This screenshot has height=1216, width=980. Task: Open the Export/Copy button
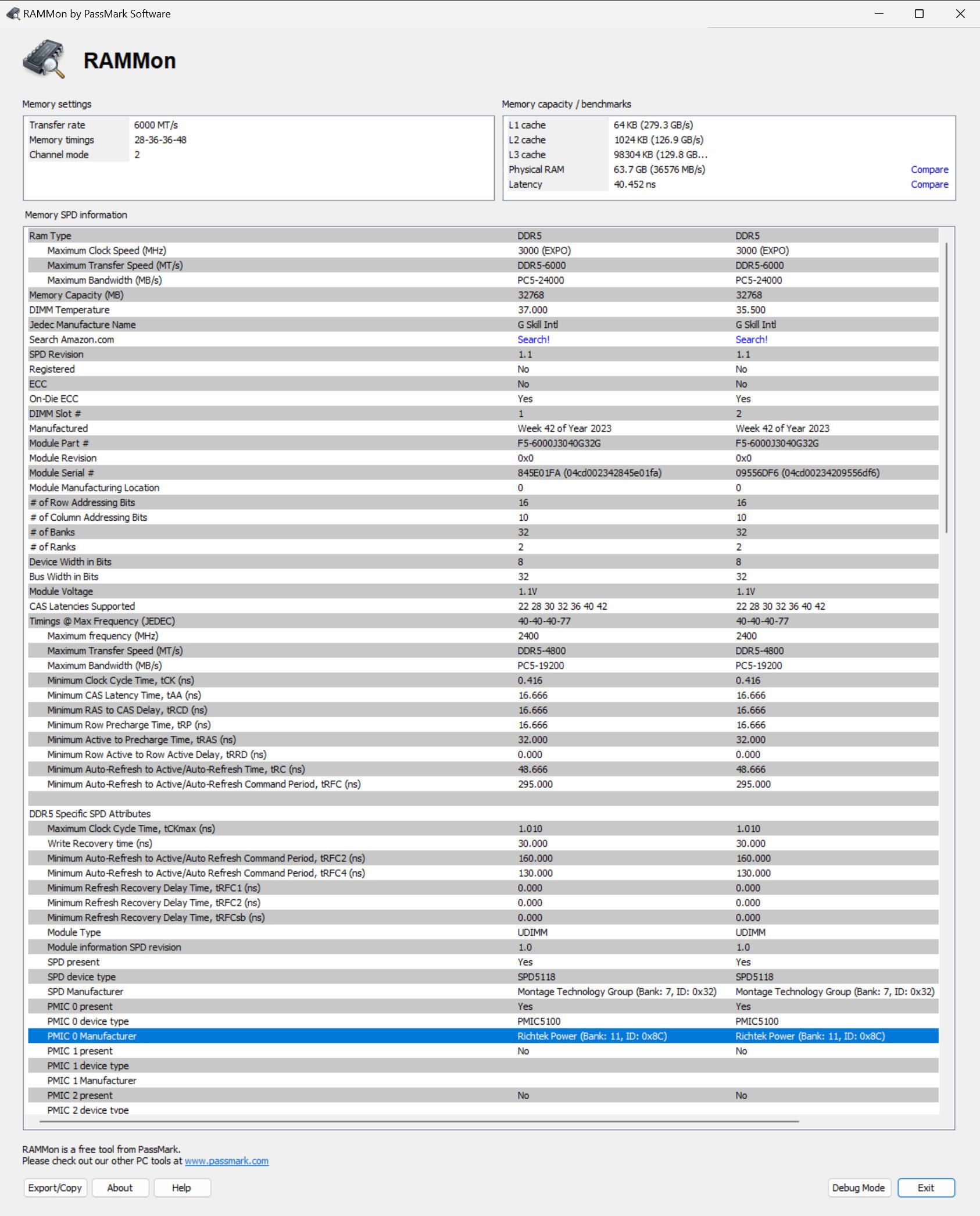tap(55, 1188)
